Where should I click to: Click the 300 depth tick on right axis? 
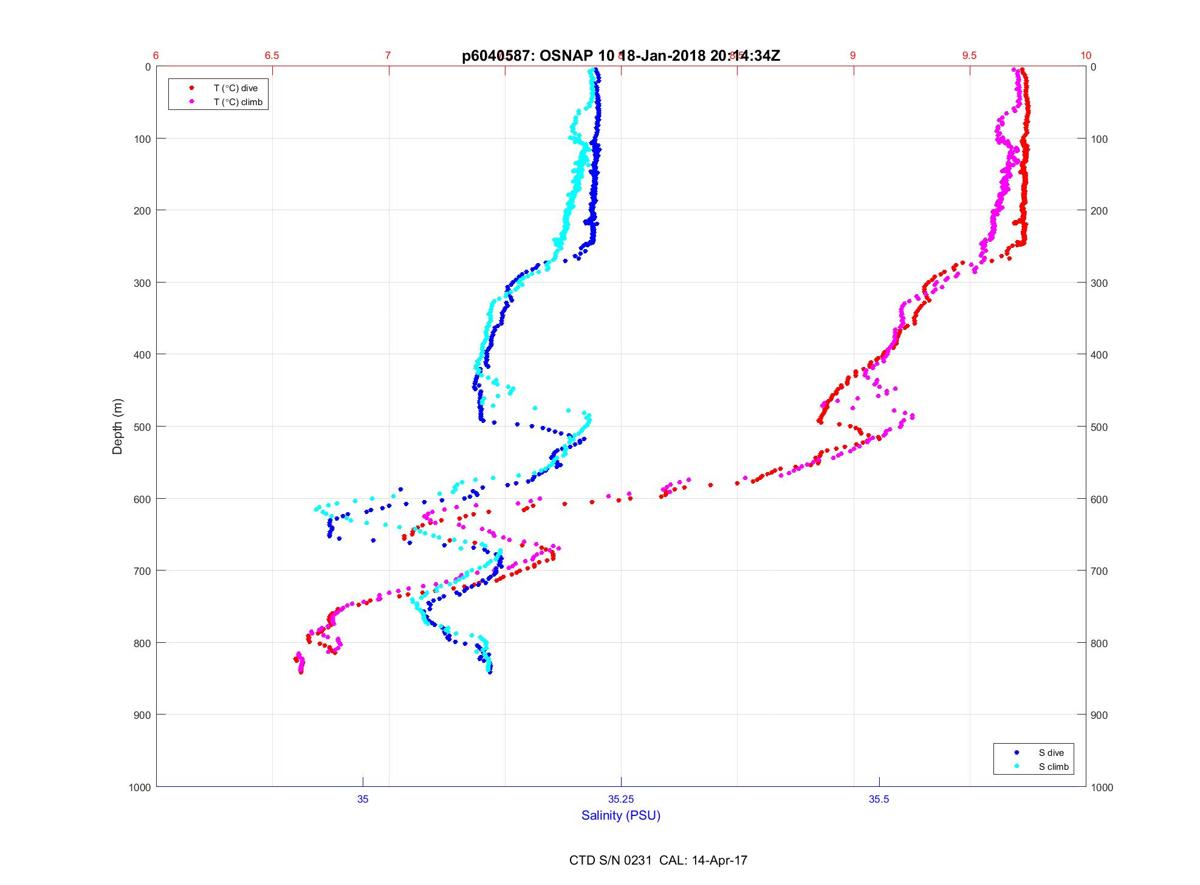[x=1099, y=283]
